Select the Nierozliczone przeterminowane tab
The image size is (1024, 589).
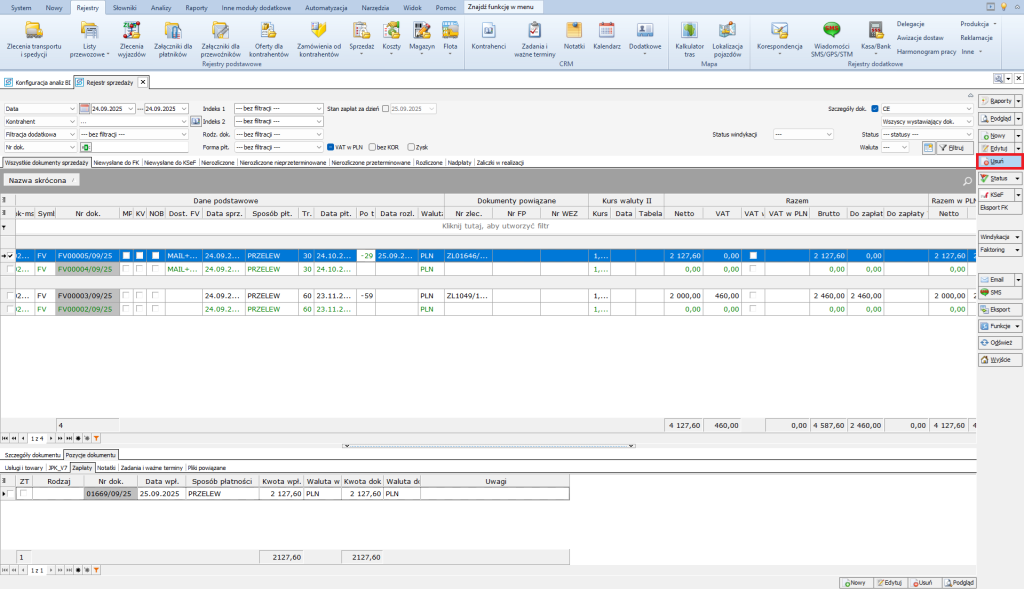[370, 162]
